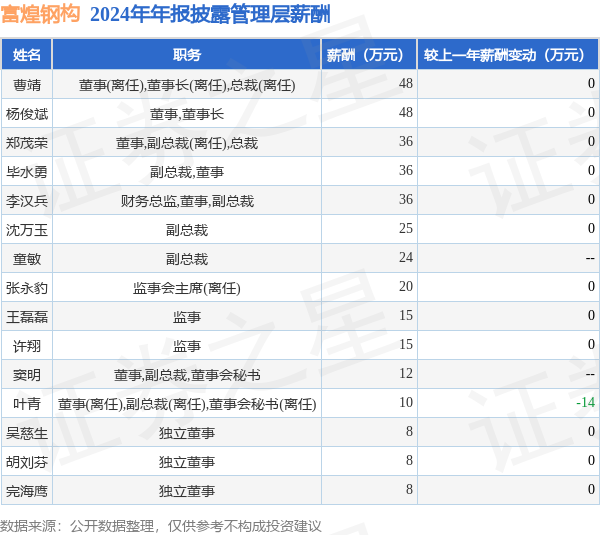The width and height of the screenshot is (600, 535).
Task: Click 窦明's change value --
Action: [x=590, y=375]
